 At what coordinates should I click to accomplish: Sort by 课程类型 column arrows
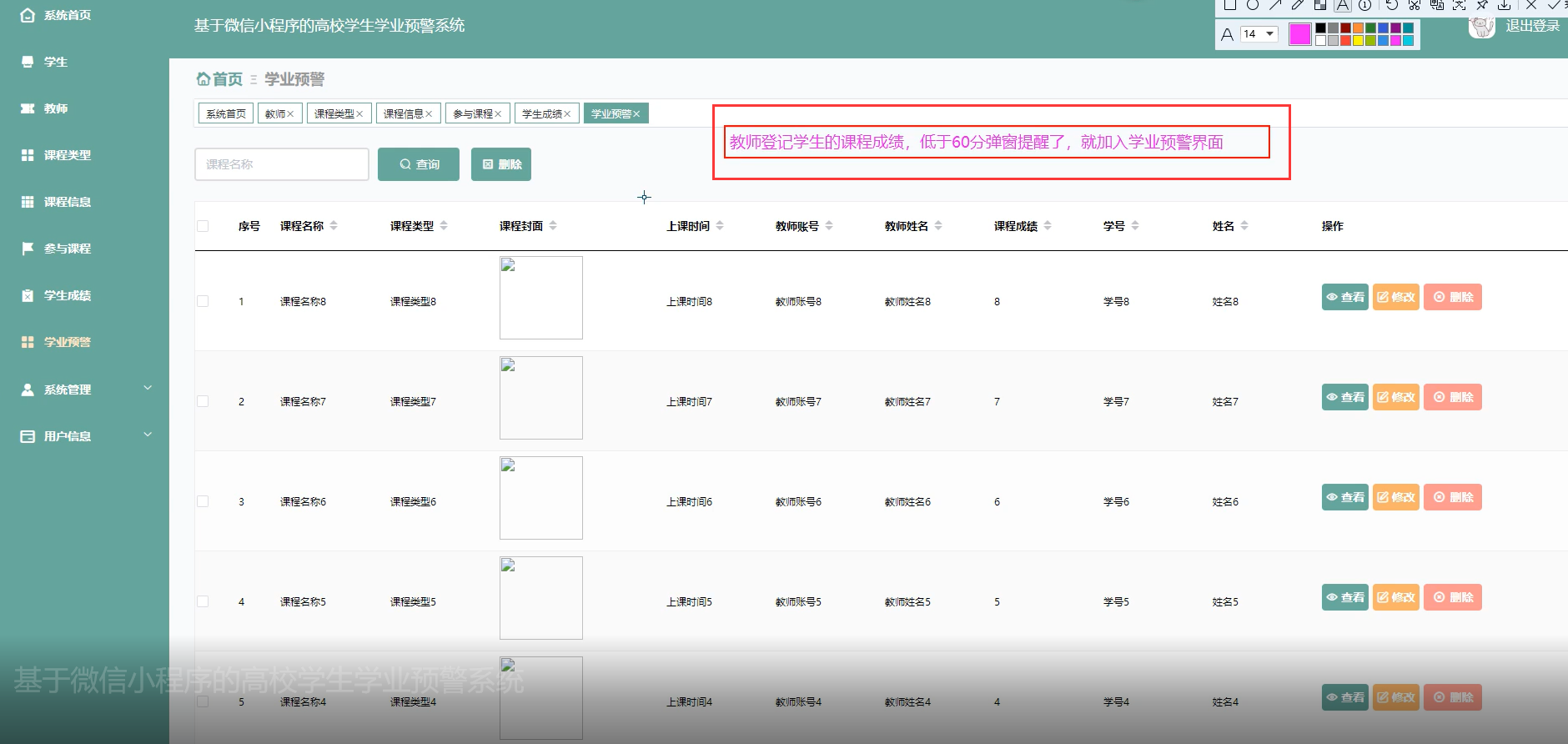tap(444, 225)
